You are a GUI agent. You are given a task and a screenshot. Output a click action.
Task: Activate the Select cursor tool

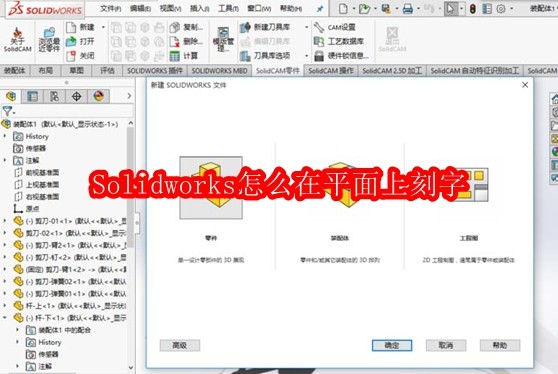pos(451,9)
